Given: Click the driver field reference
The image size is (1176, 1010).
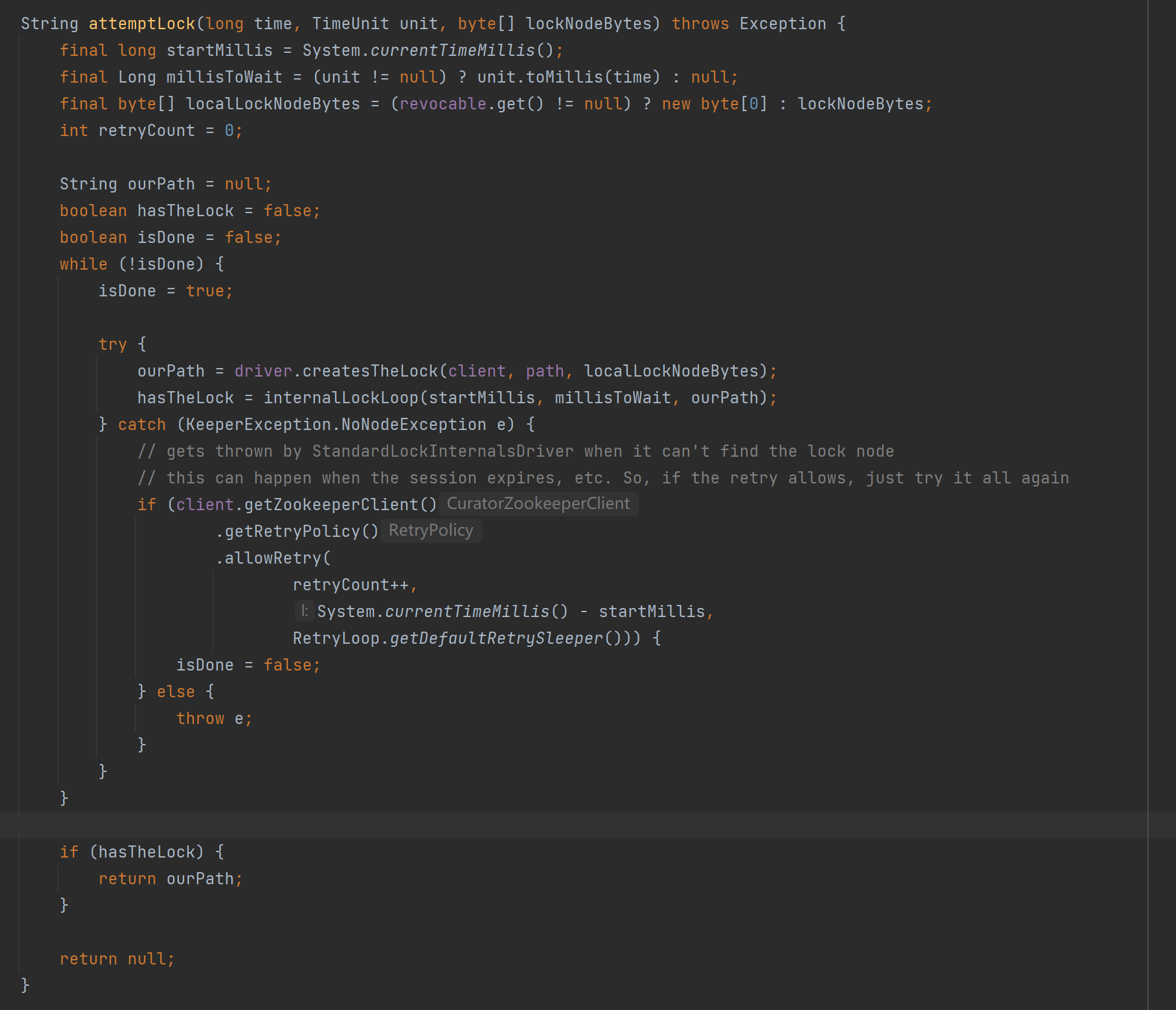Looking at the screenshot, I should pyautogui.click(x=263, y=371).
